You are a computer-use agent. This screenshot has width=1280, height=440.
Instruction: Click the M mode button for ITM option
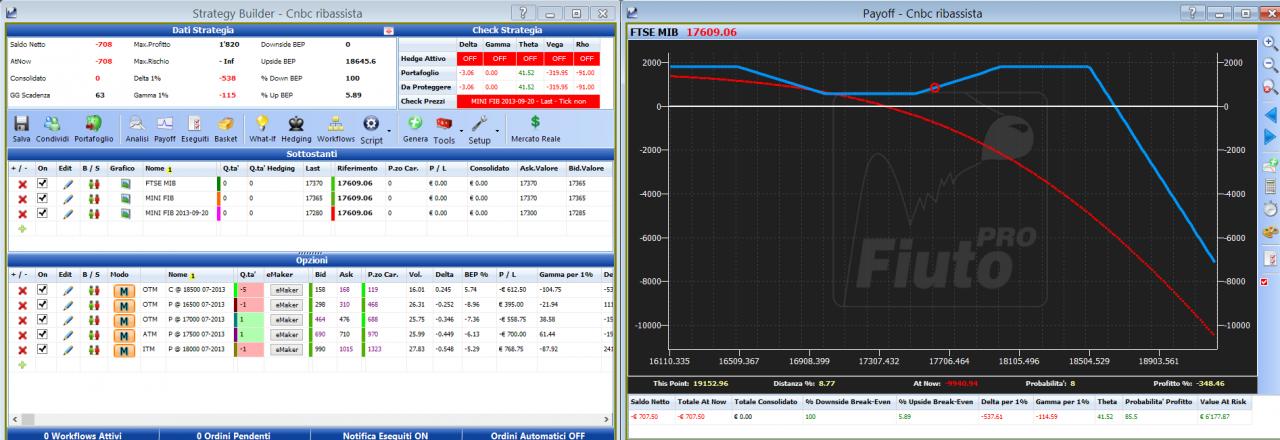[x=124, y=350]
